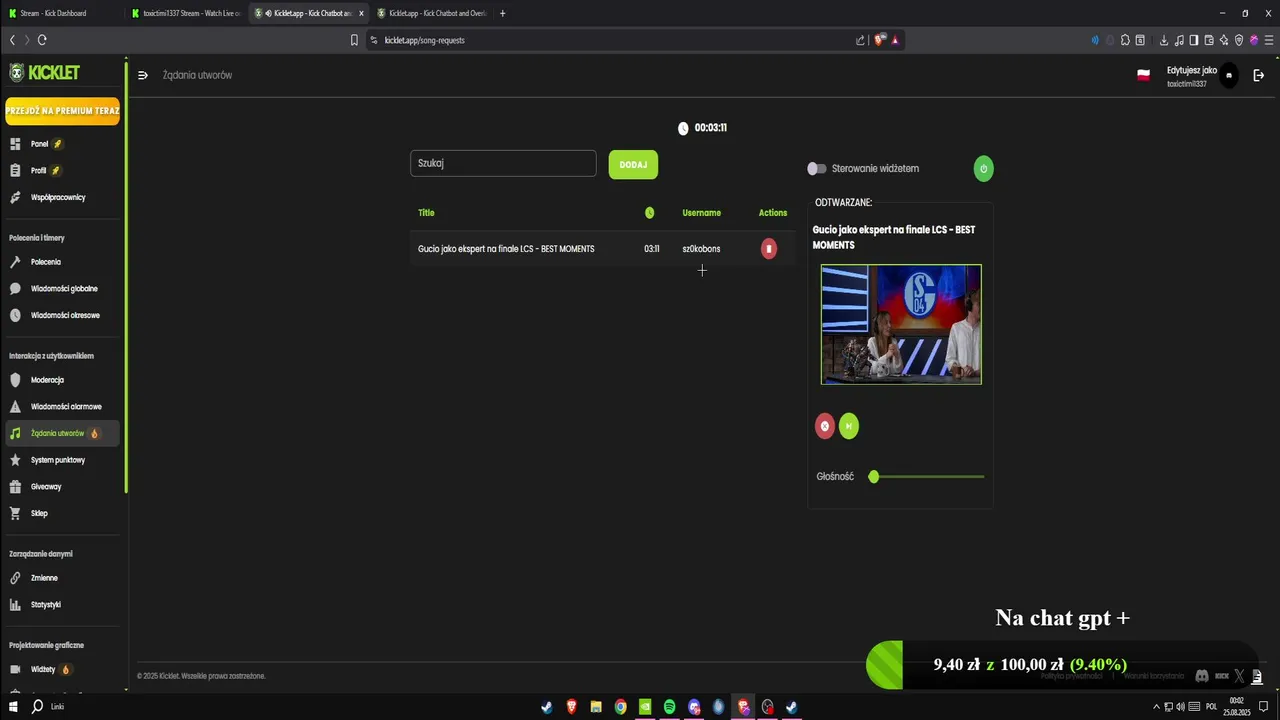1280x720 pixels.
Task: Toggle Sterowanie widżetem switch
Action: click(x=817, y=168)
